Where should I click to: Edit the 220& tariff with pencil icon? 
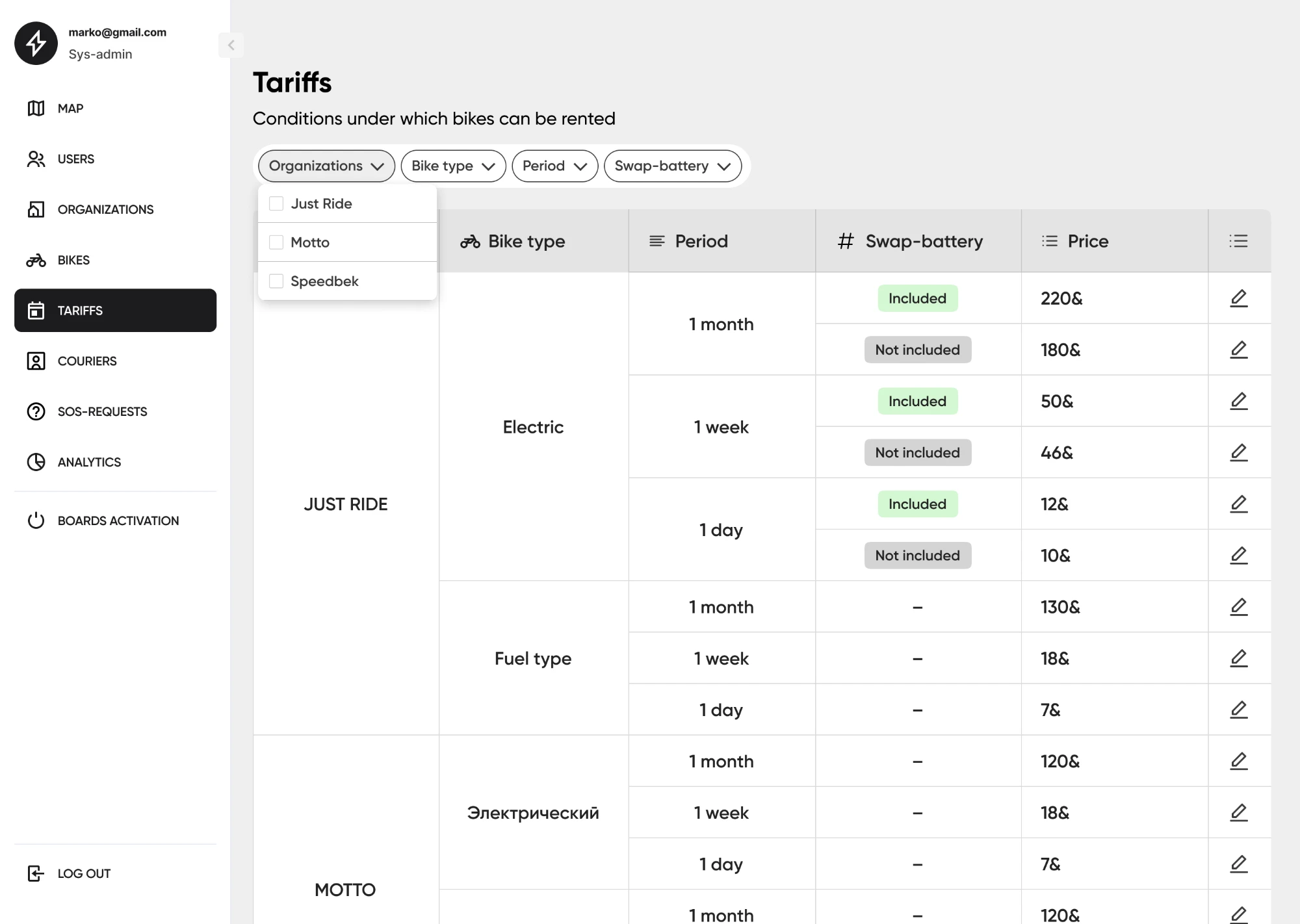pyautogui.click(x=1239, y=298)
